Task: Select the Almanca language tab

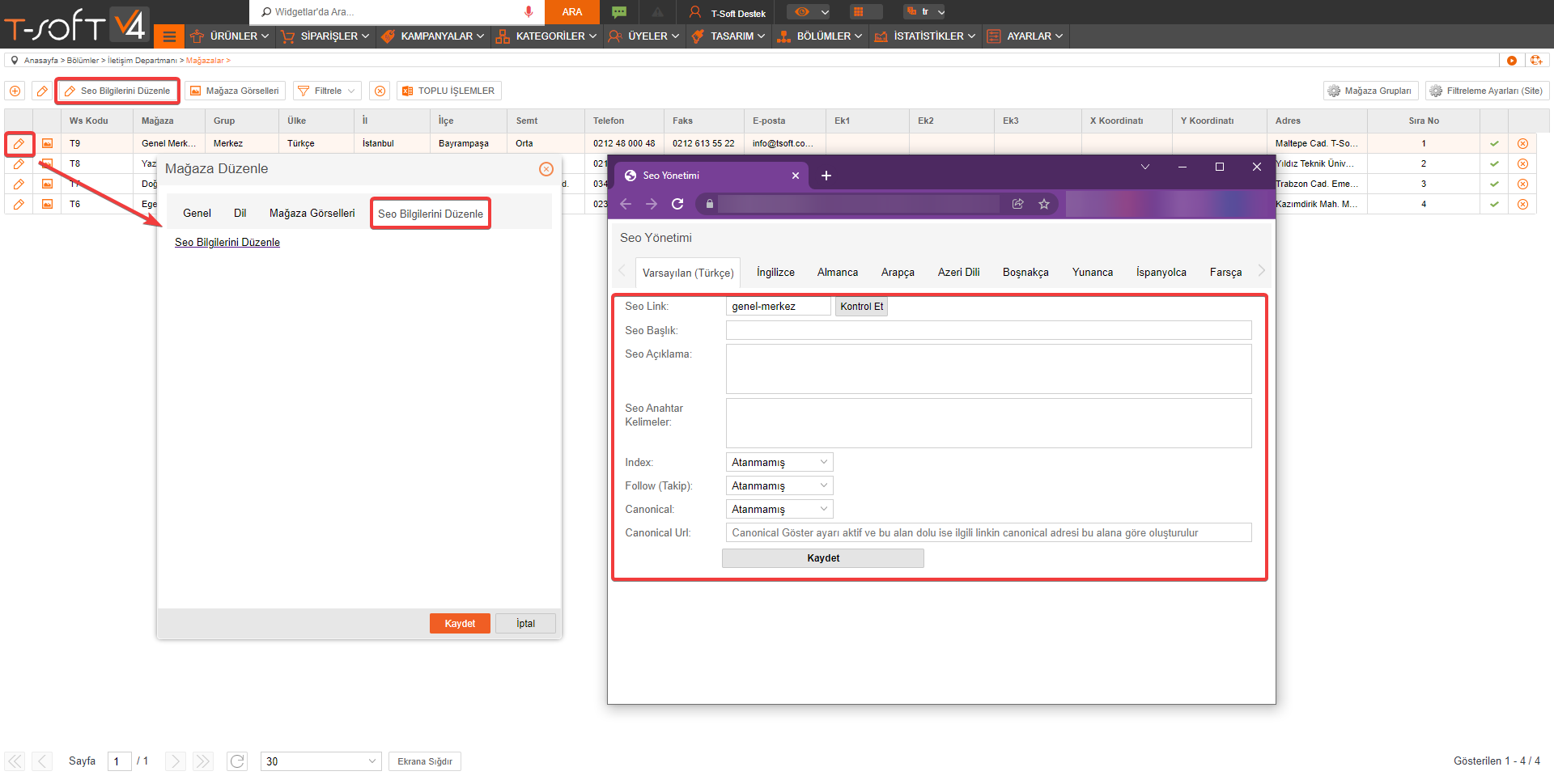Action: [x=838, y=272]
